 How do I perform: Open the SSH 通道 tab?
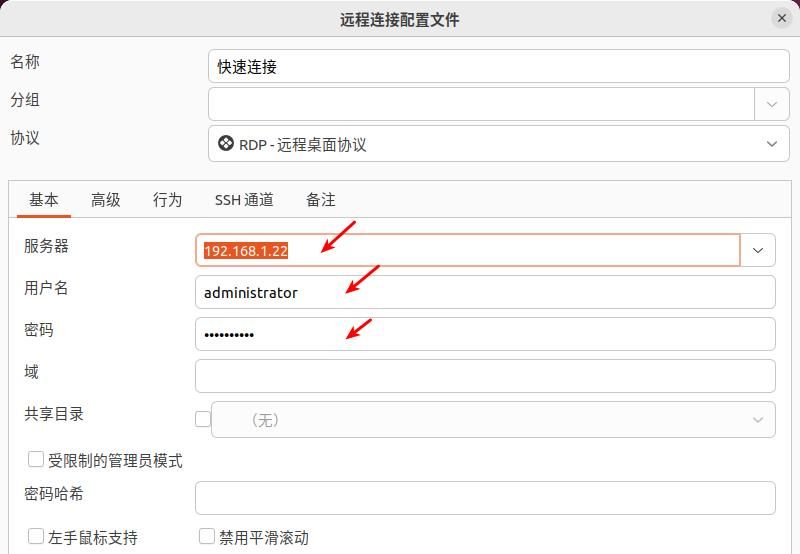click(x=244, y=199)
